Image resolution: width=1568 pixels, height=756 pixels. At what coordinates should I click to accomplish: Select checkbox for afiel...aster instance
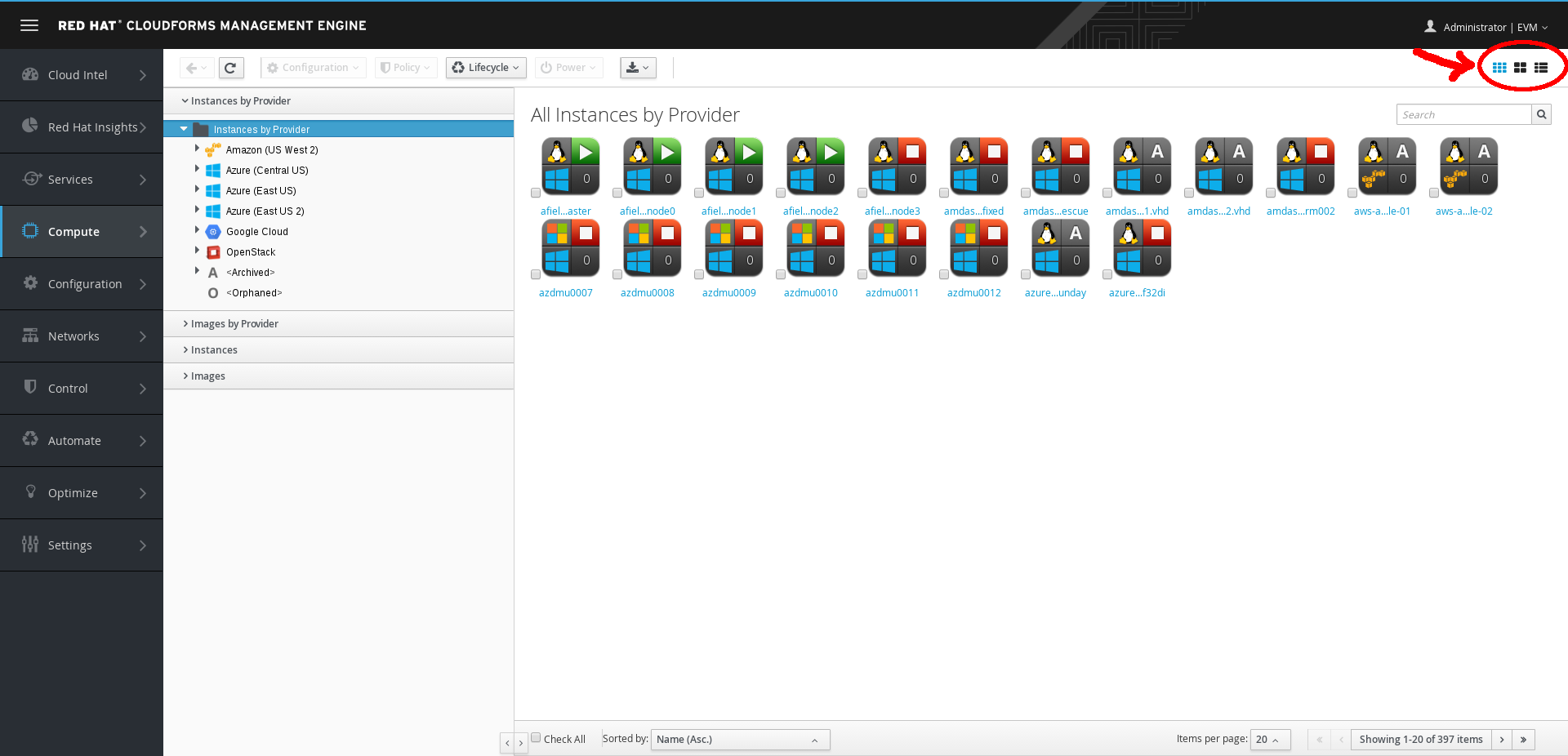tap(536, 193)
